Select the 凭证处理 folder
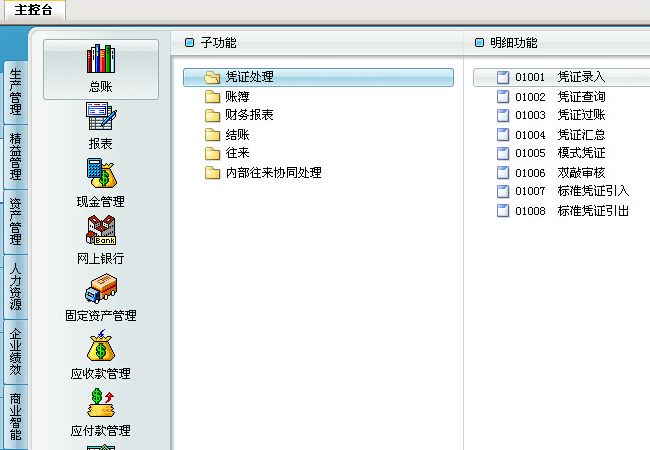Image resolution: width=650 pixels, height=450 pixels. tap(318, 77)
